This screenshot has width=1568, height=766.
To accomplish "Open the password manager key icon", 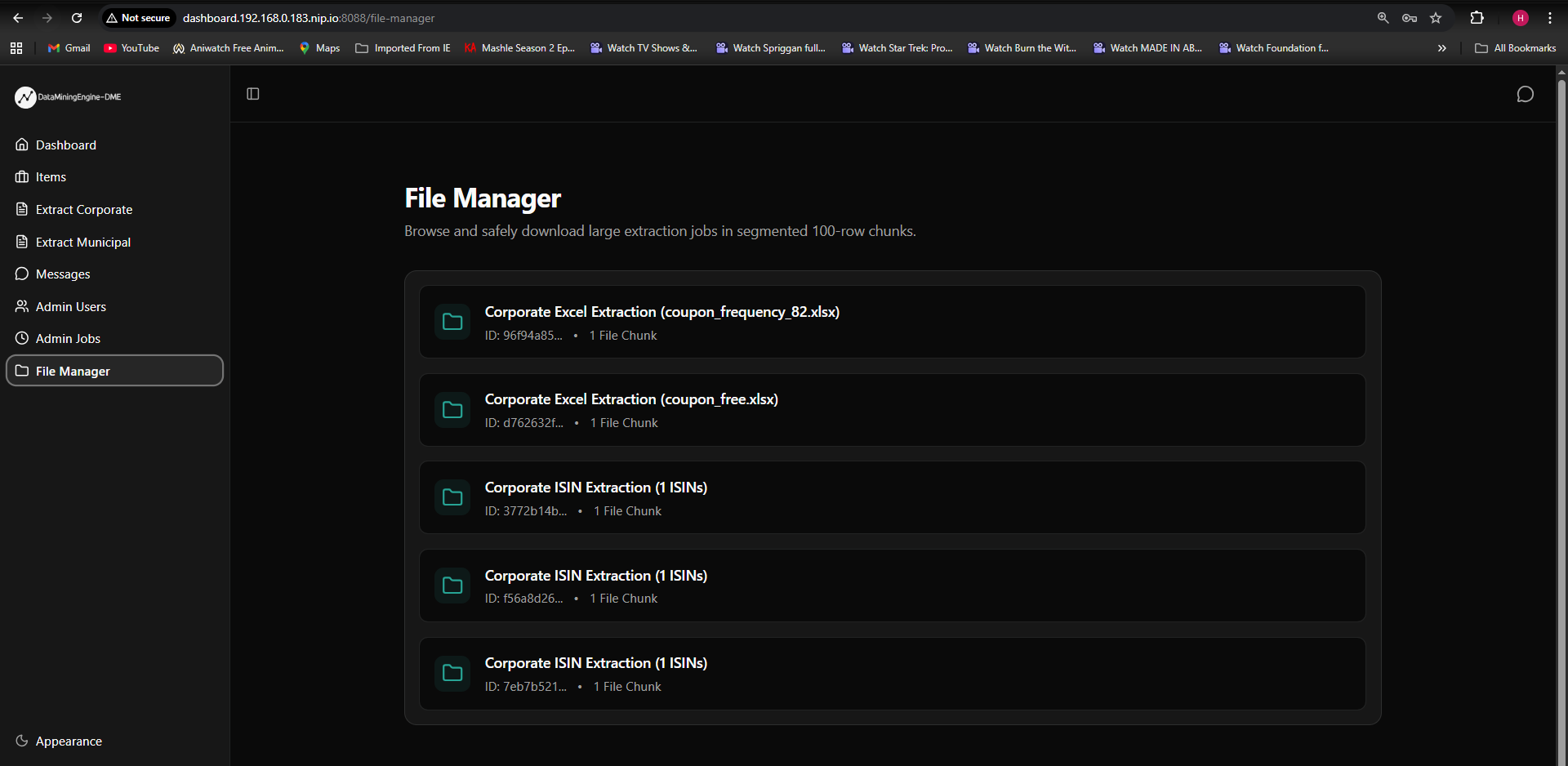I will coord(1410,18).
